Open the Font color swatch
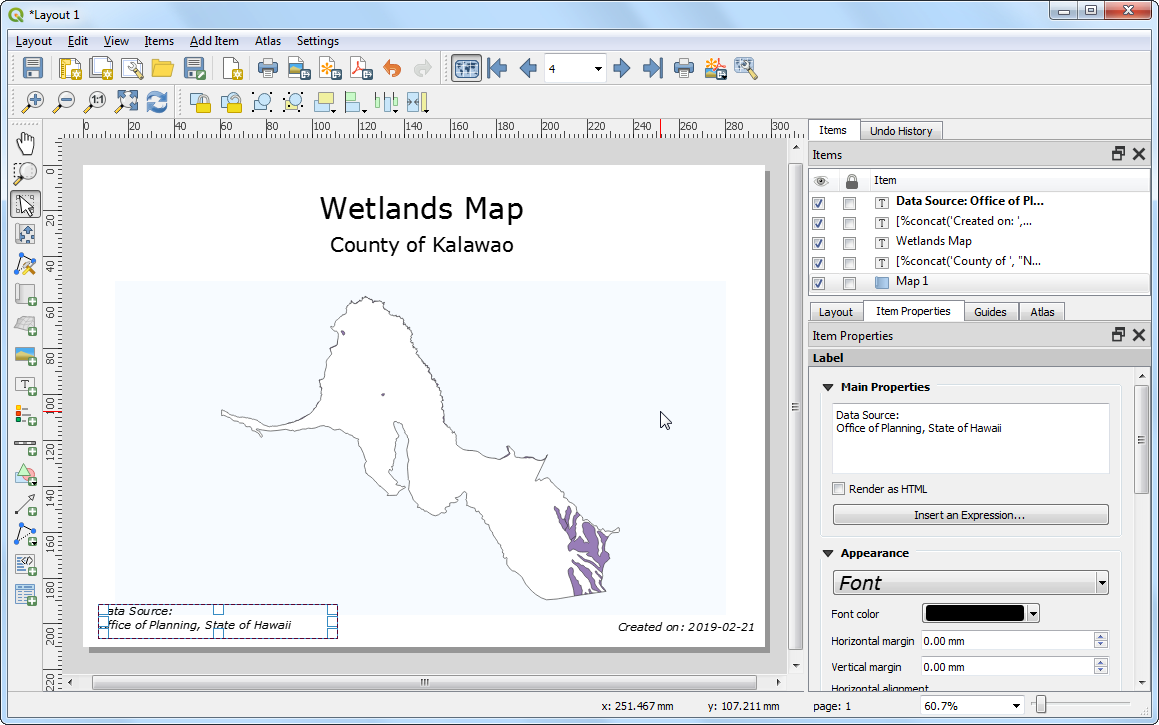Viewport: 1159px width, 725px height. [x=975, y=613]
